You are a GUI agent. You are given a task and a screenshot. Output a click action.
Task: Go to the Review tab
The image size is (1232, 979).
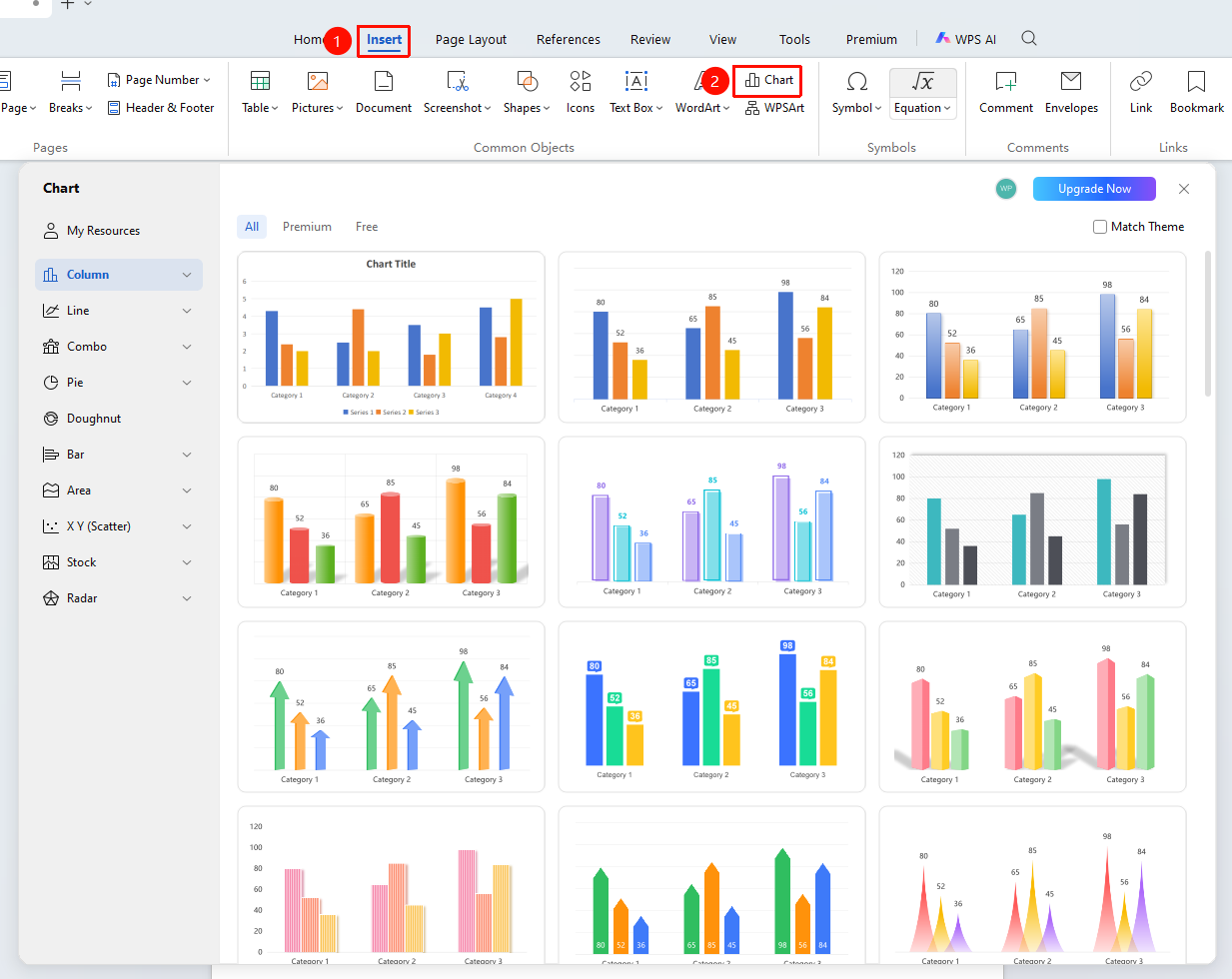pos(650,40)
